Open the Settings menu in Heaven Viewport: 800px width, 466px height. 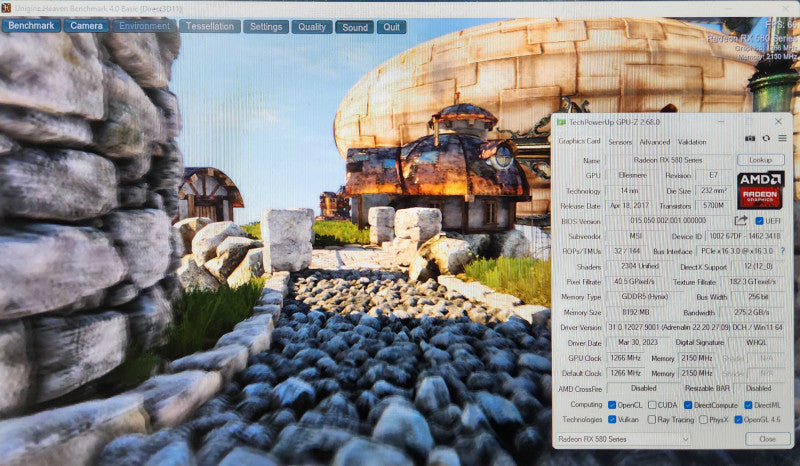tap(266, 27)
